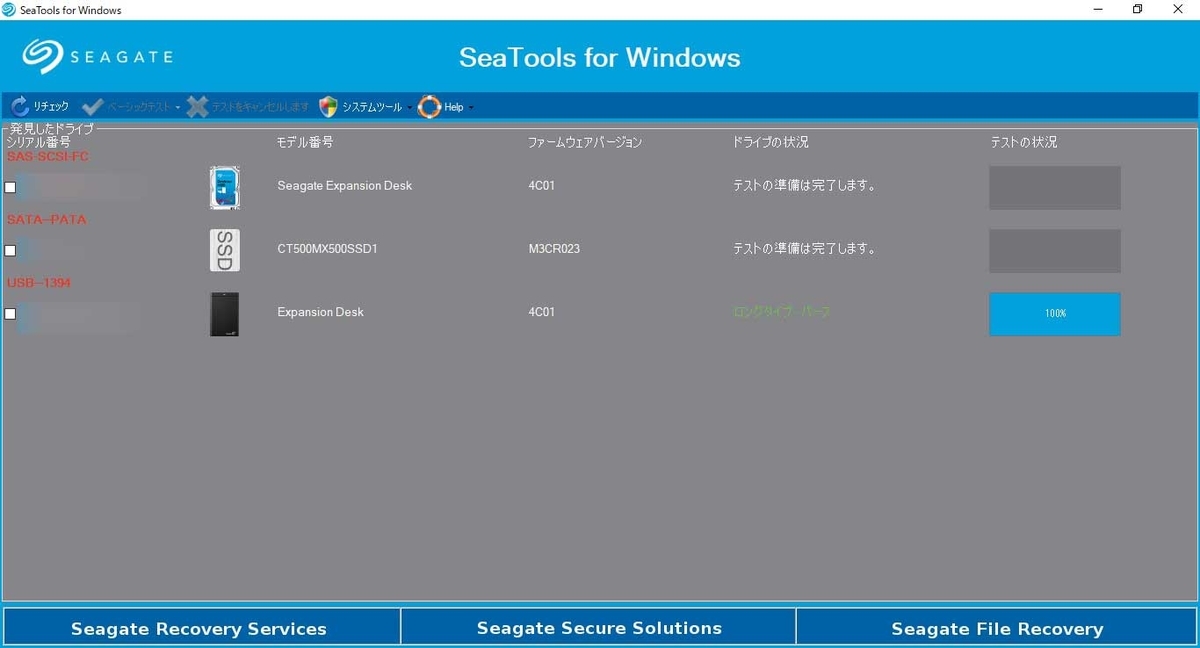Open the Help menu label

click(454, 107)
